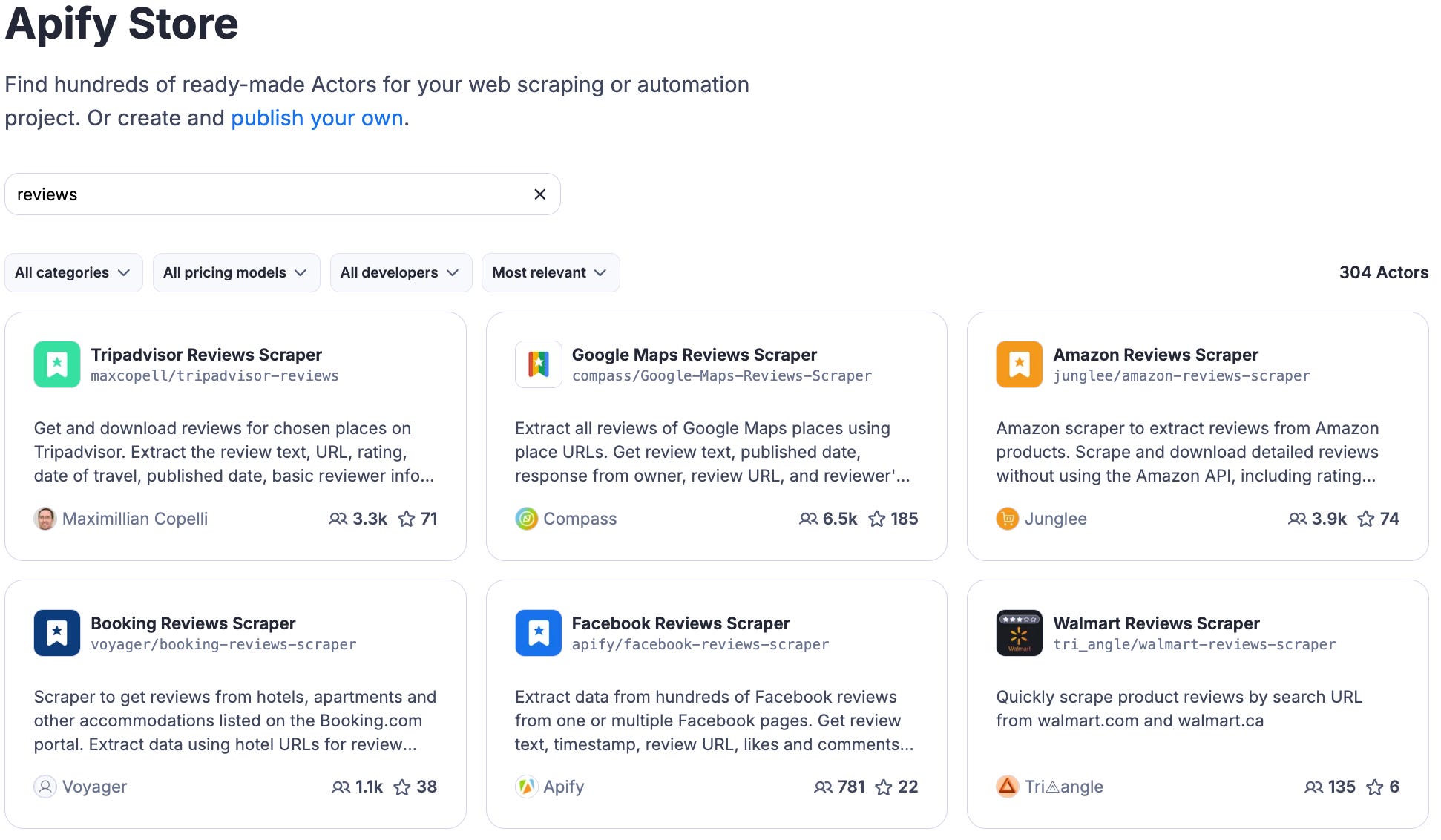Click the Facebook scraper description text
This screenshot has height=840, width=1441.
(x=715, y=721)
